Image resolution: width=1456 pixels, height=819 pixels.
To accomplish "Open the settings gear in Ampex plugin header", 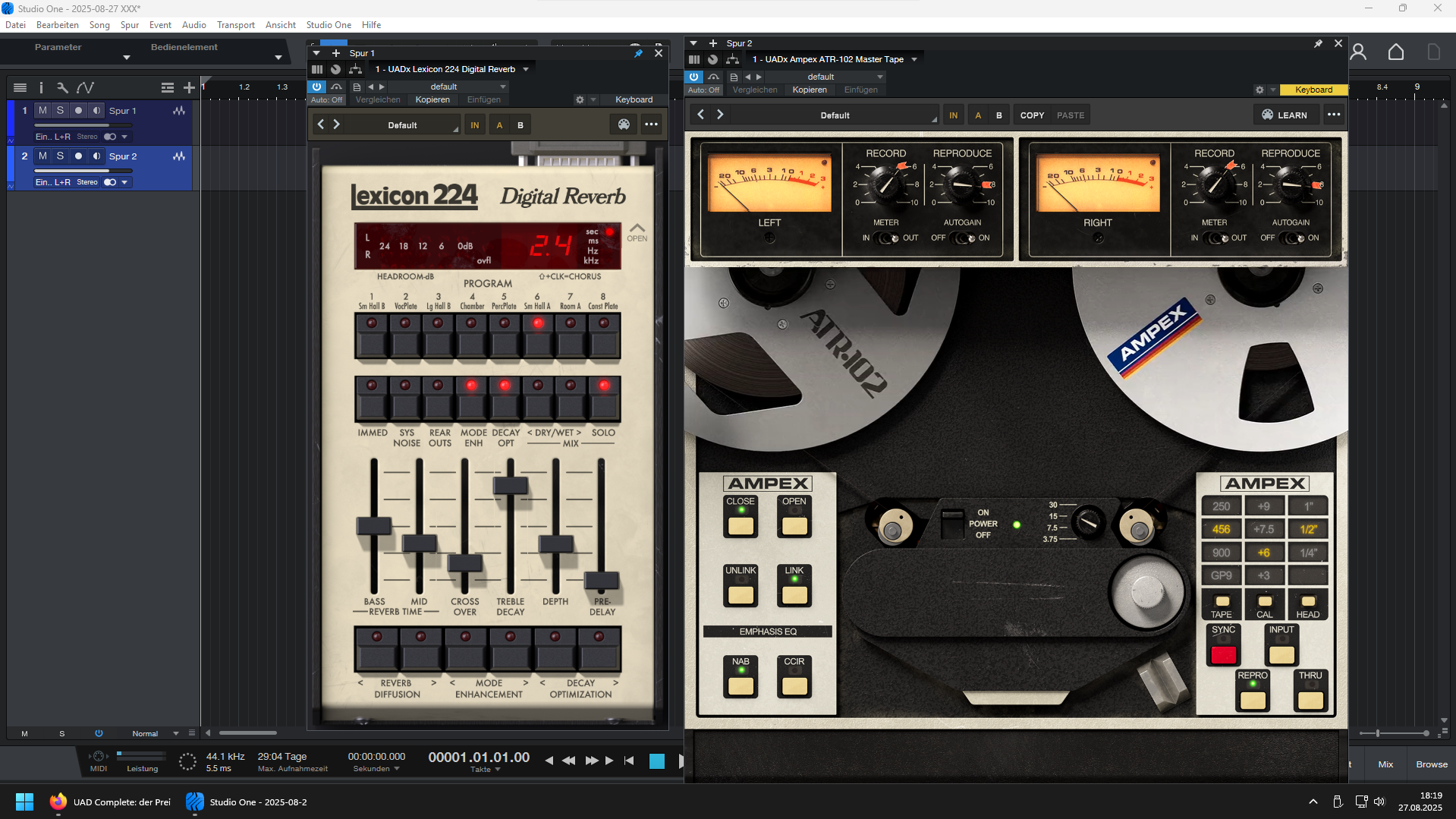I will [1259, 90].
